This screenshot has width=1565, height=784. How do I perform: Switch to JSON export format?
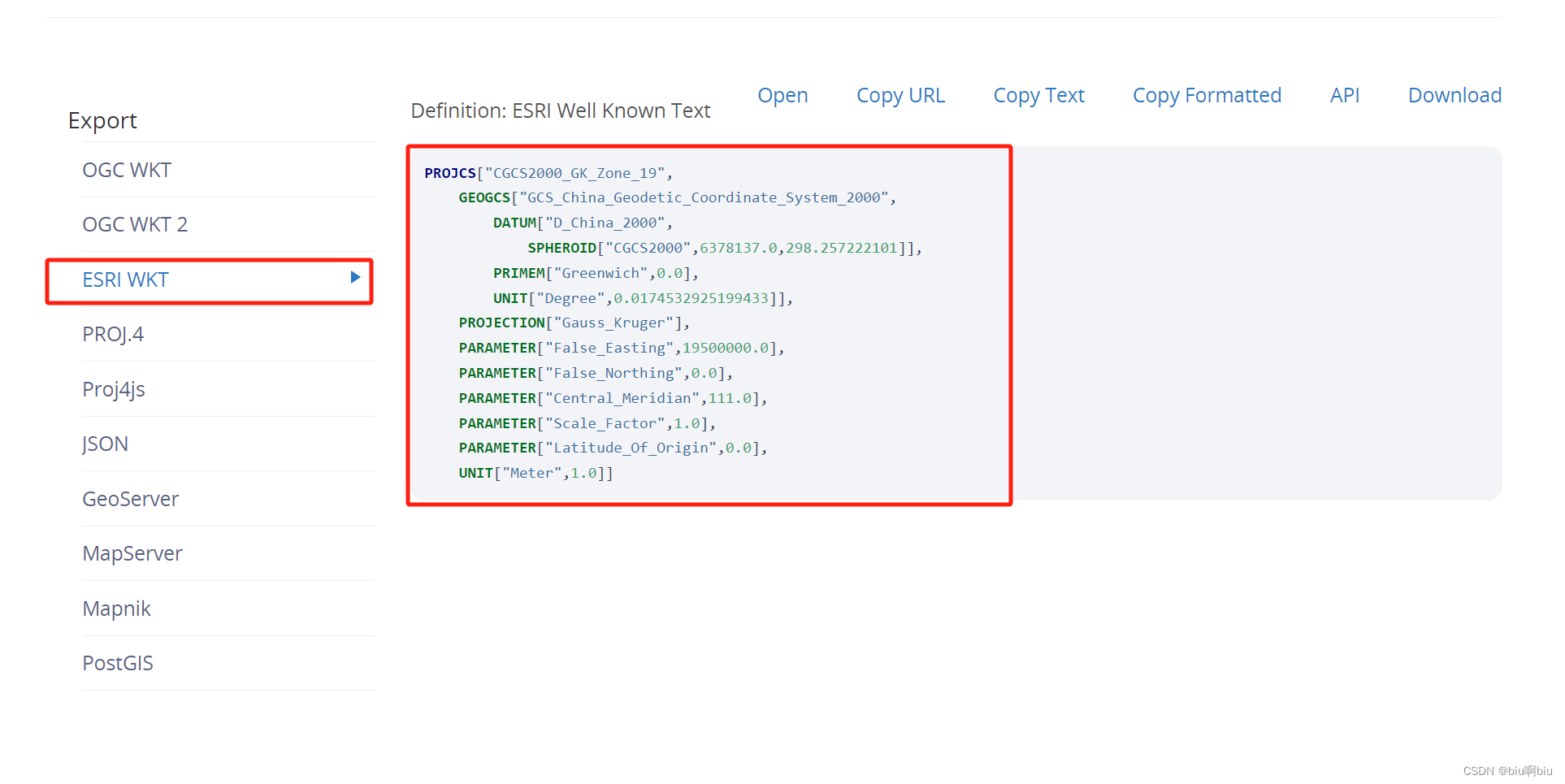coord(106,444)
